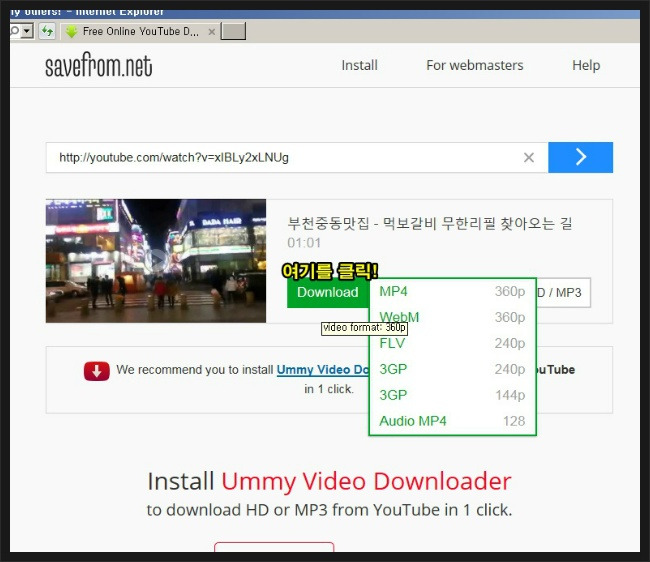Select Audio MP4 128 option

[x=452, y=421]
